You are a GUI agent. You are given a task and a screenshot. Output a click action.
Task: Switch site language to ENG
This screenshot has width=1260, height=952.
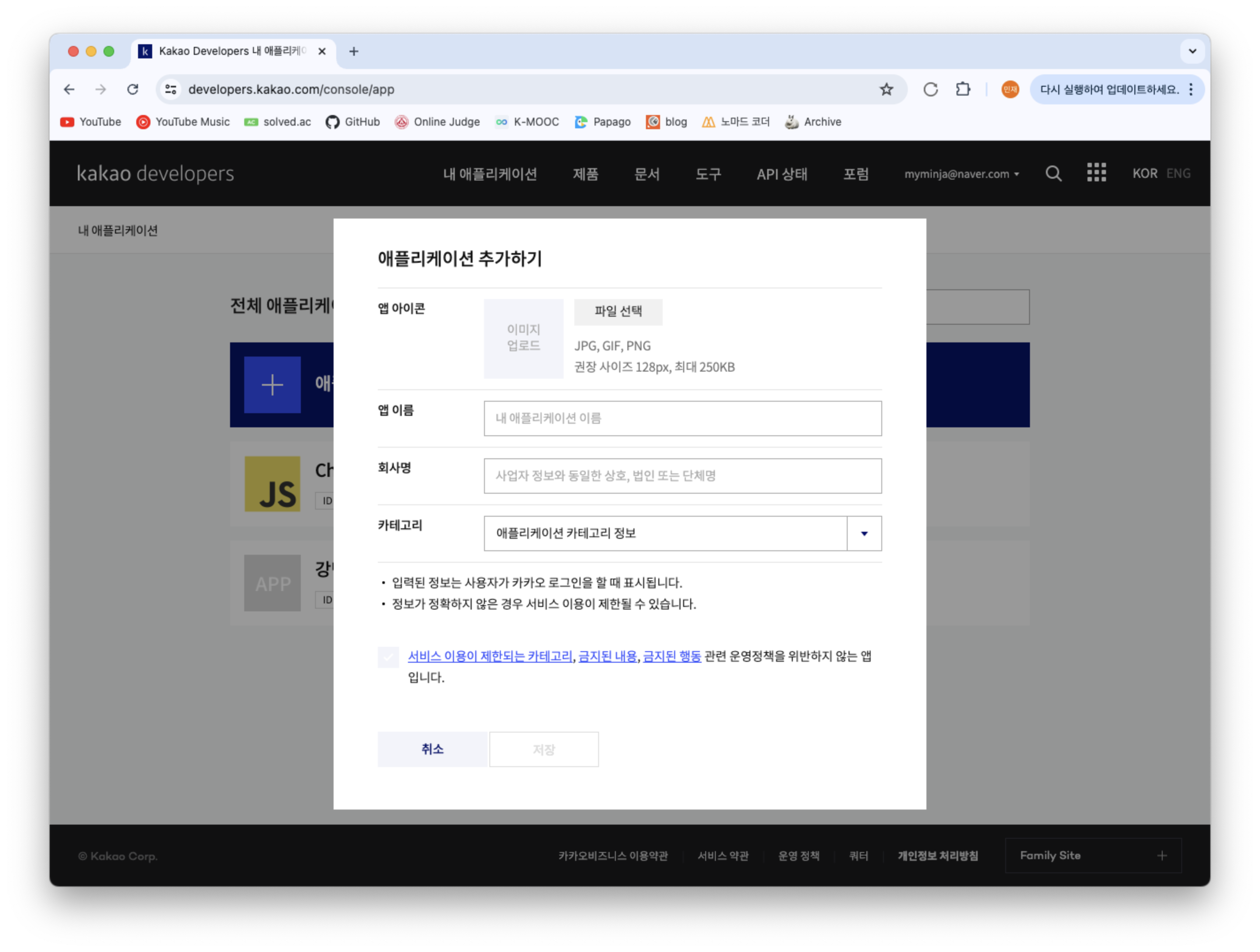pyautogui.click(x=1178, y=174)
